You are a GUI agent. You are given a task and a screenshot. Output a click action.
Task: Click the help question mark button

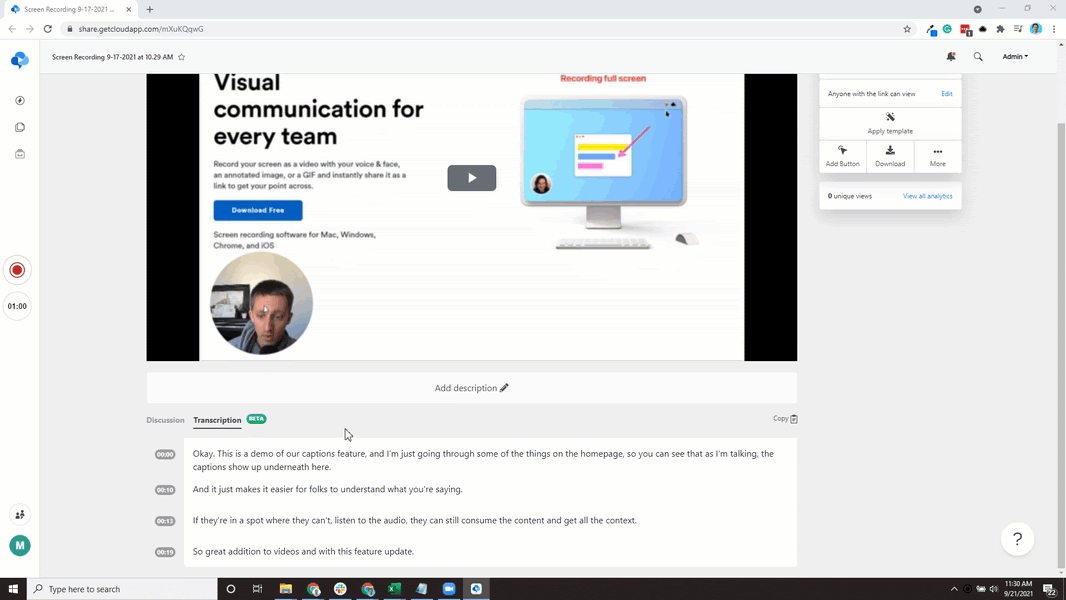(1017, 539)
